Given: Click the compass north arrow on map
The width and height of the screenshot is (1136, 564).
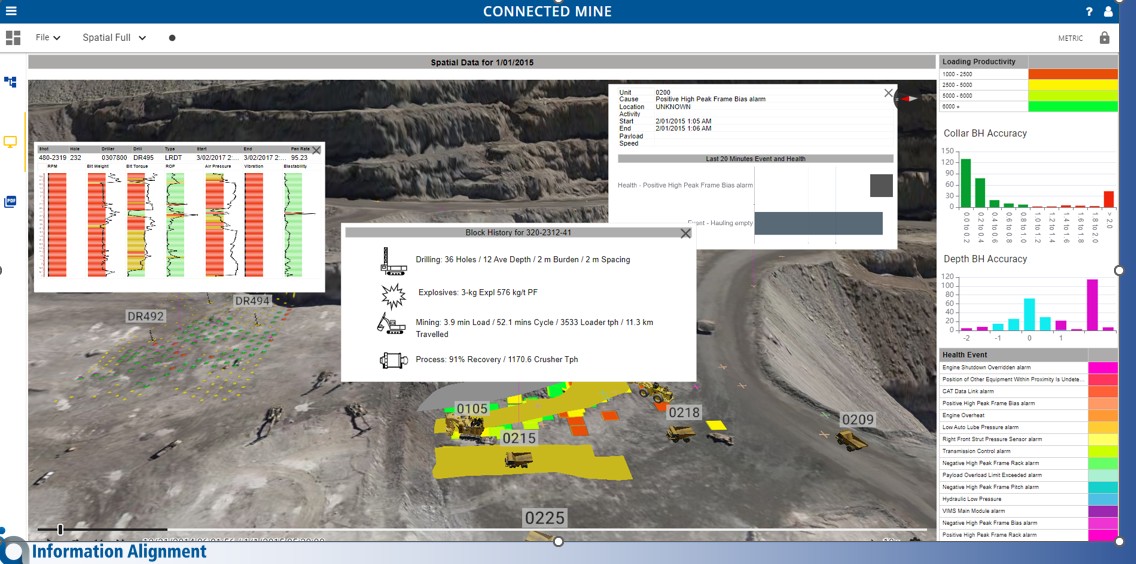Looking at the screenshot, I should tap(908, 98).
